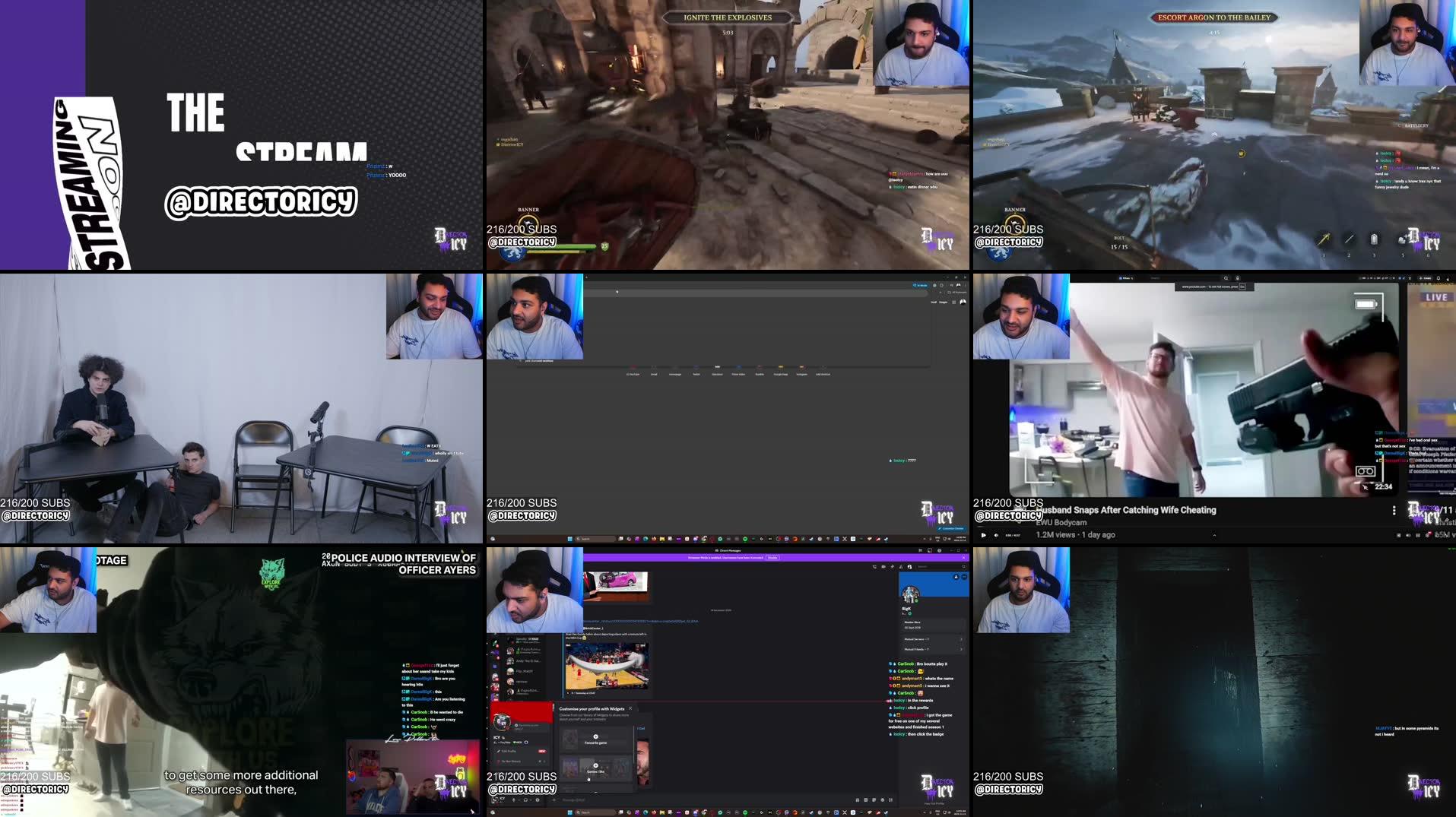Open the GIF picker in Discord message bar
The width and height of the screenshot is (1456, 817).
point(866,800)
